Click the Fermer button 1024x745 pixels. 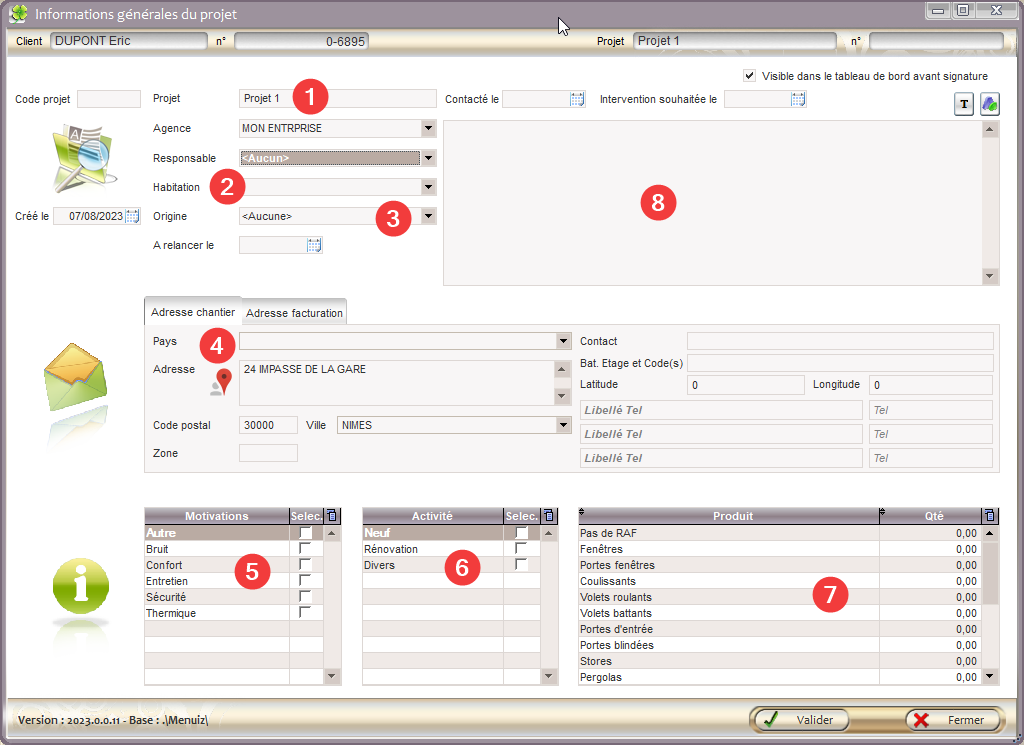953,720
